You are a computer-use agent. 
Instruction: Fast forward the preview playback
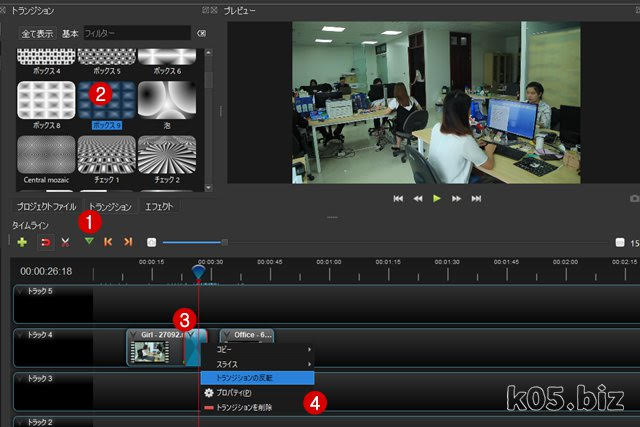click(456, 199)
